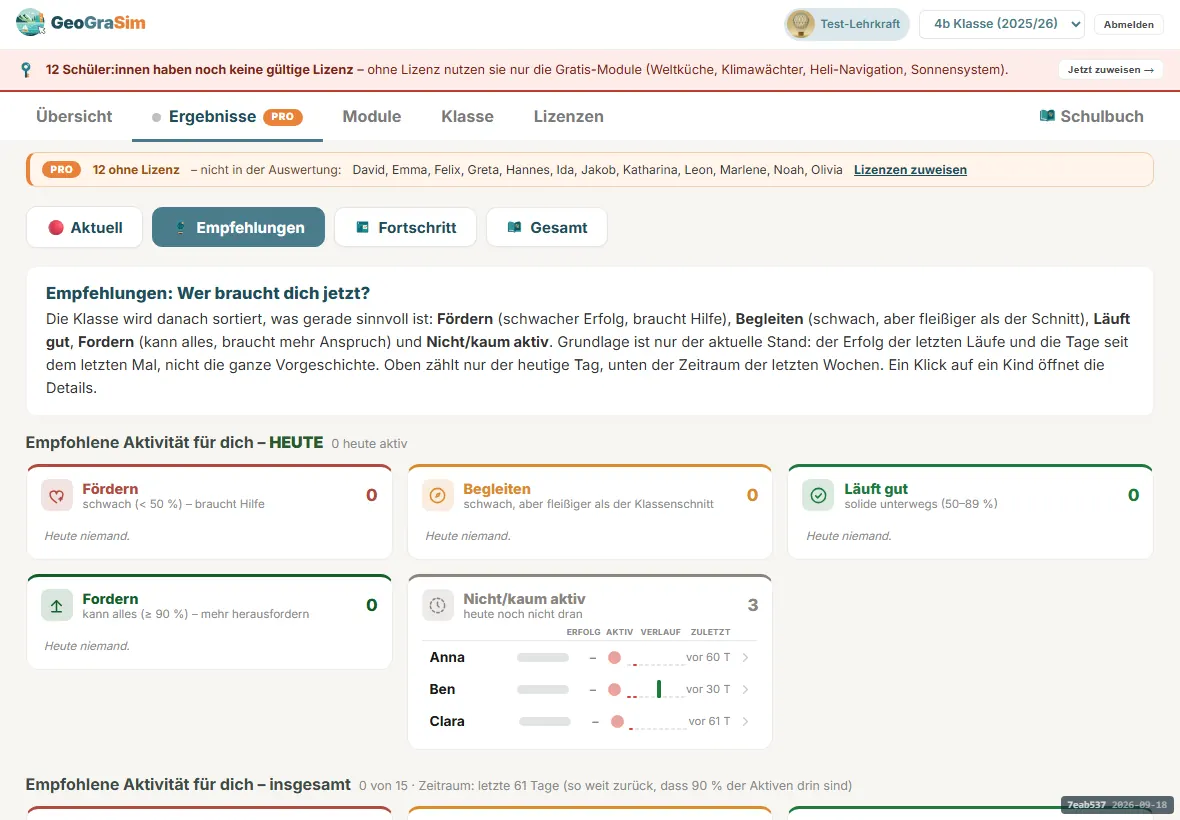Click the 'vor 30 T' value

[708, 690]
